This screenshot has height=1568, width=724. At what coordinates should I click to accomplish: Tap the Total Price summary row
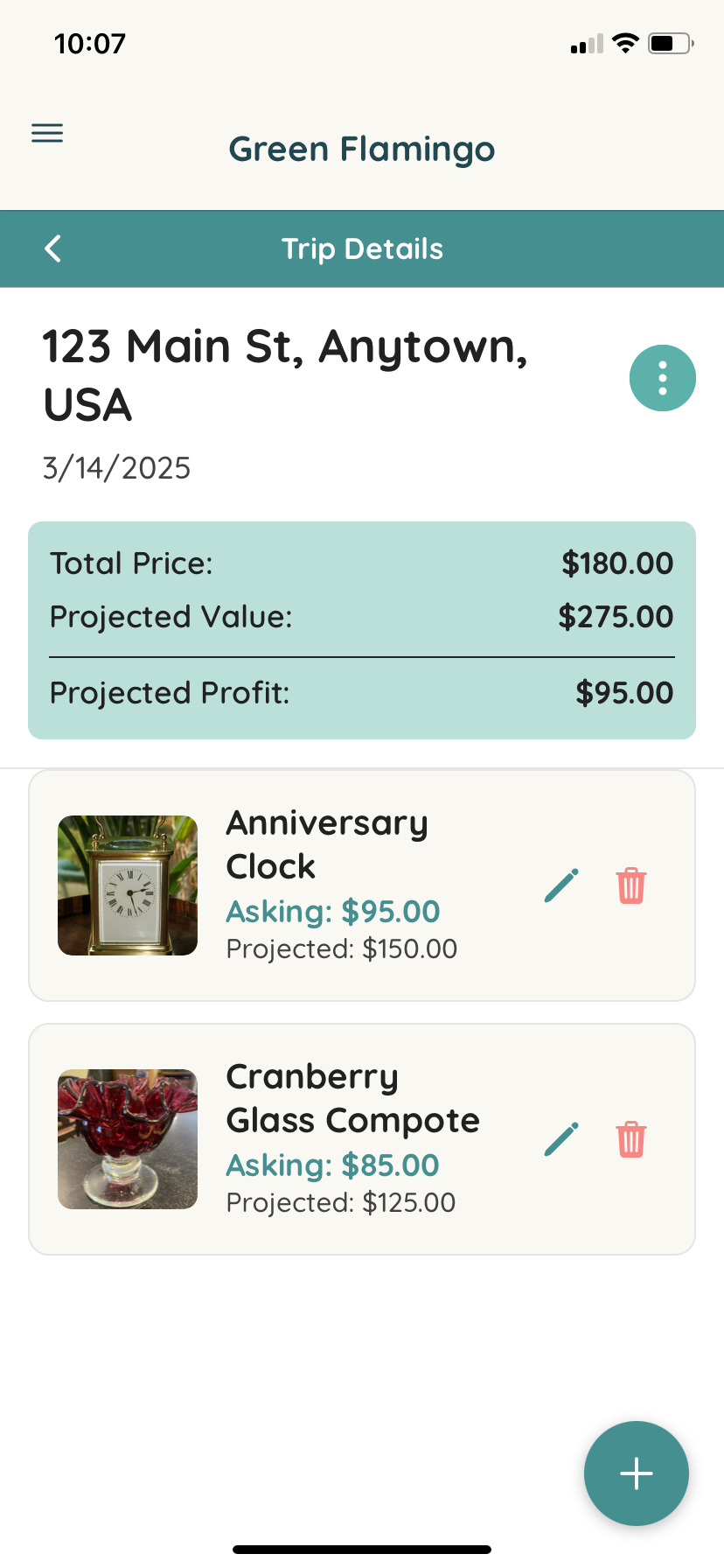tap(362, 563)
